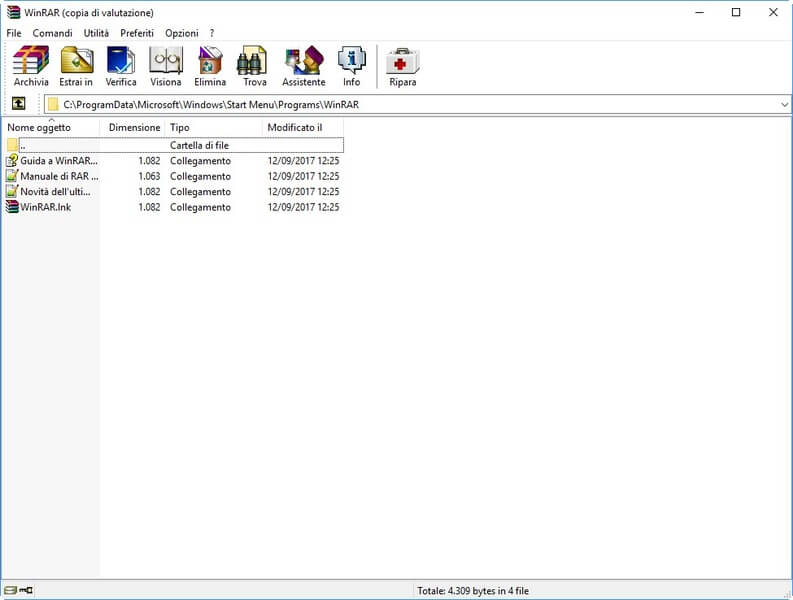Sort by Modificato il column header
The image size is (793, 600).
pos(303,127)
